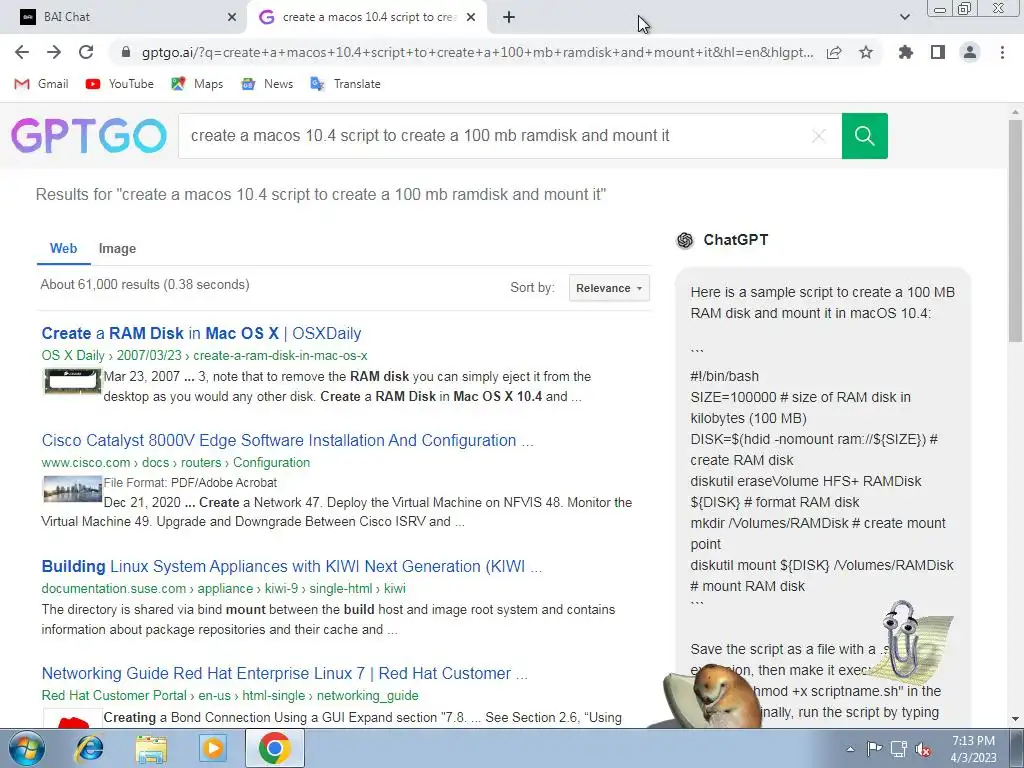Launch Internet Explorer from taskbar
The width and height of the screenshot is (1024, 768).
tap(89, 748)
